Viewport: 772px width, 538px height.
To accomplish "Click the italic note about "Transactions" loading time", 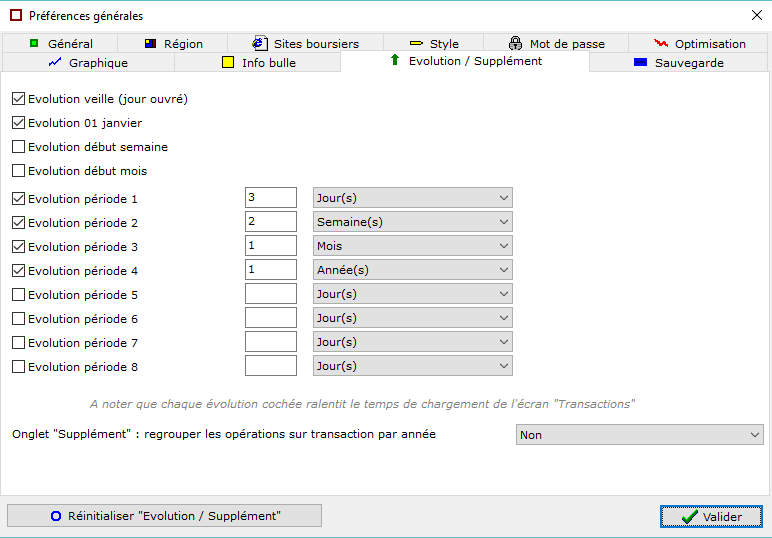I will click(x=362, y=404).
